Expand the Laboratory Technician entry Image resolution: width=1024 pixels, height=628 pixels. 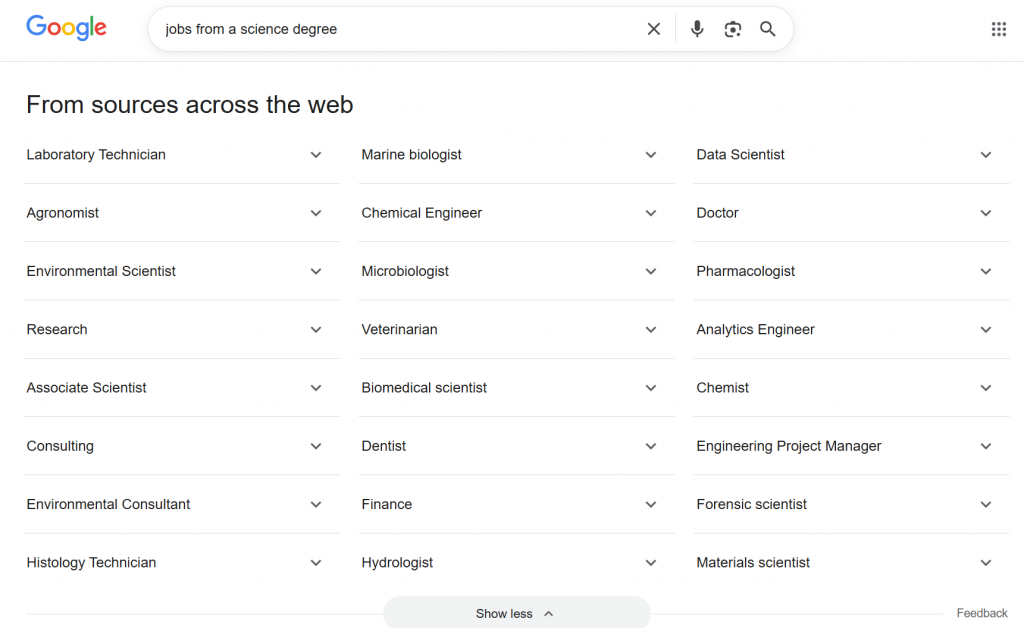[x=181, y=155]
